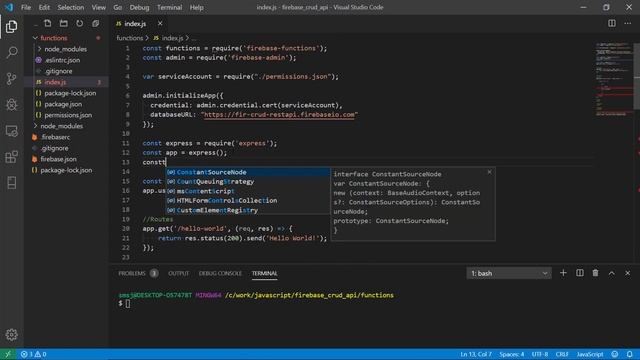Click the 'functions' breadcrumb segment

tap(129, 38)
